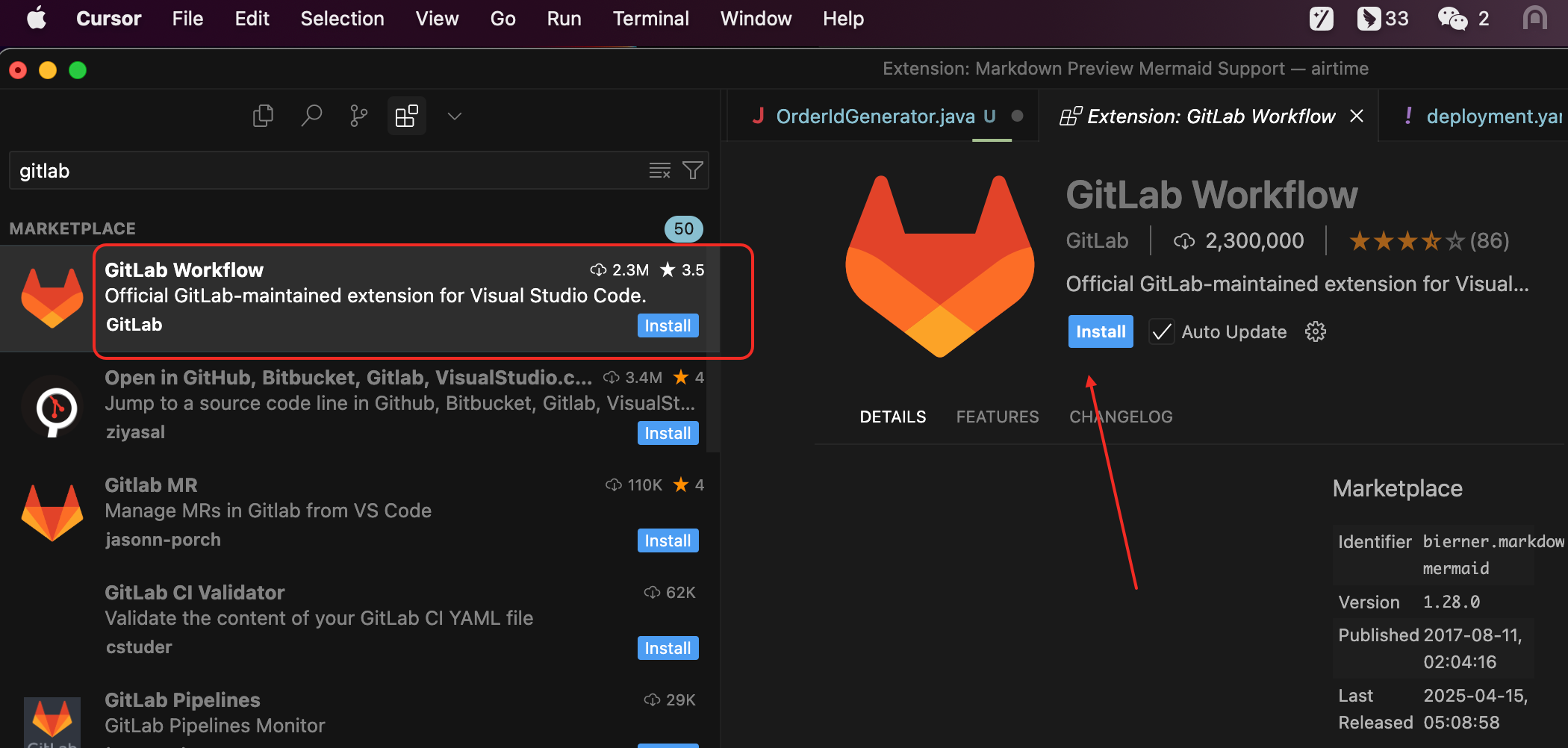The height and width of the screenshot is (748, 1568).
Task: Install the ziyasal extension
Action: coord(668,433)
